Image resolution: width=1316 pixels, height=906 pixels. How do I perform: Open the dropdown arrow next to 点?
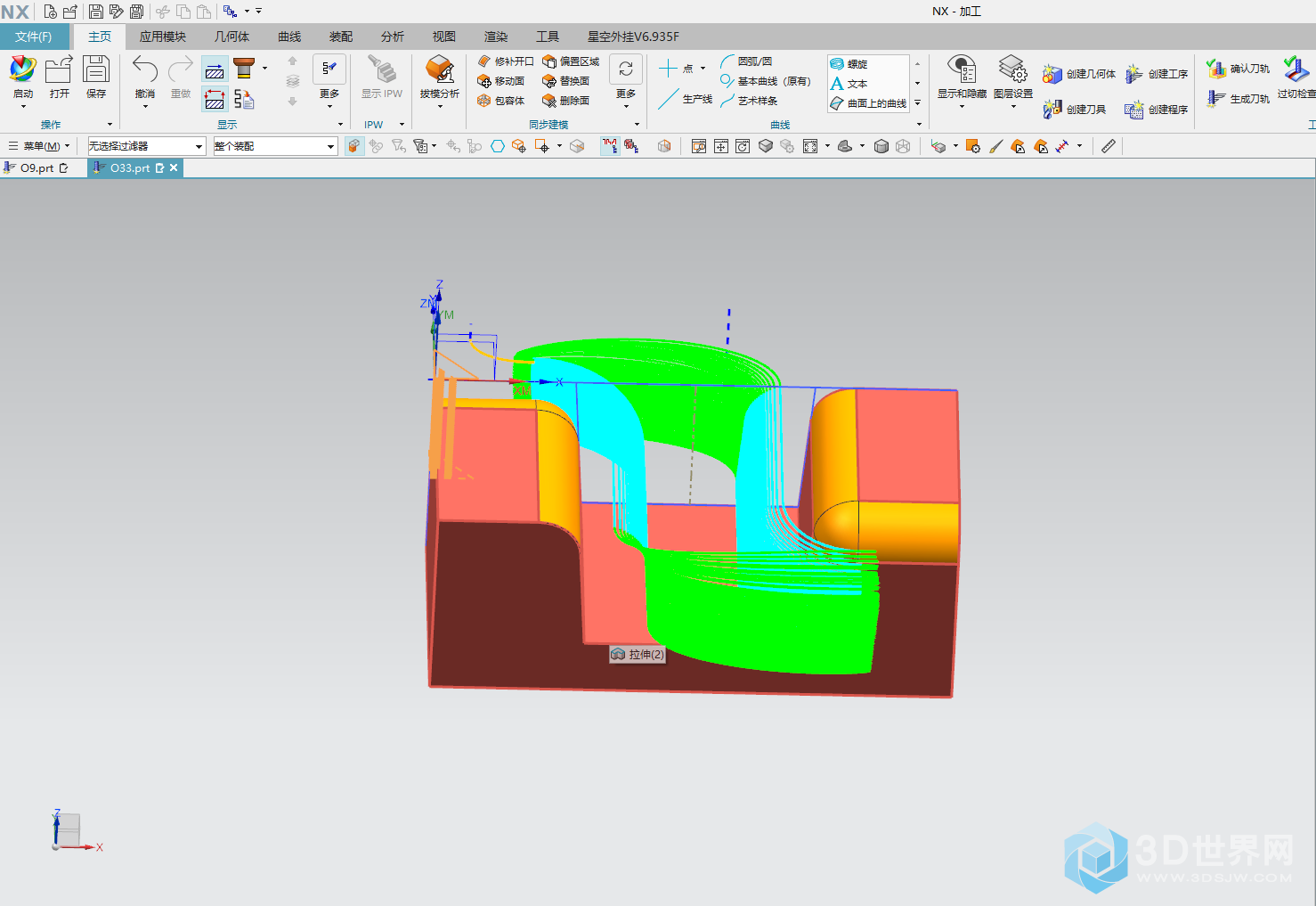(x=703, y=68)
